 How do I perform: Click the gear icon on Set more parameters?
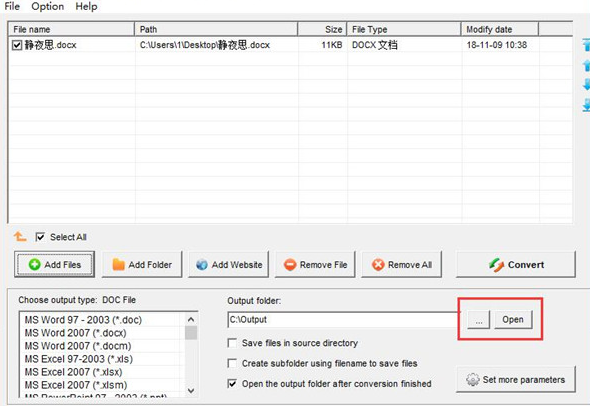tap(473, 379)
